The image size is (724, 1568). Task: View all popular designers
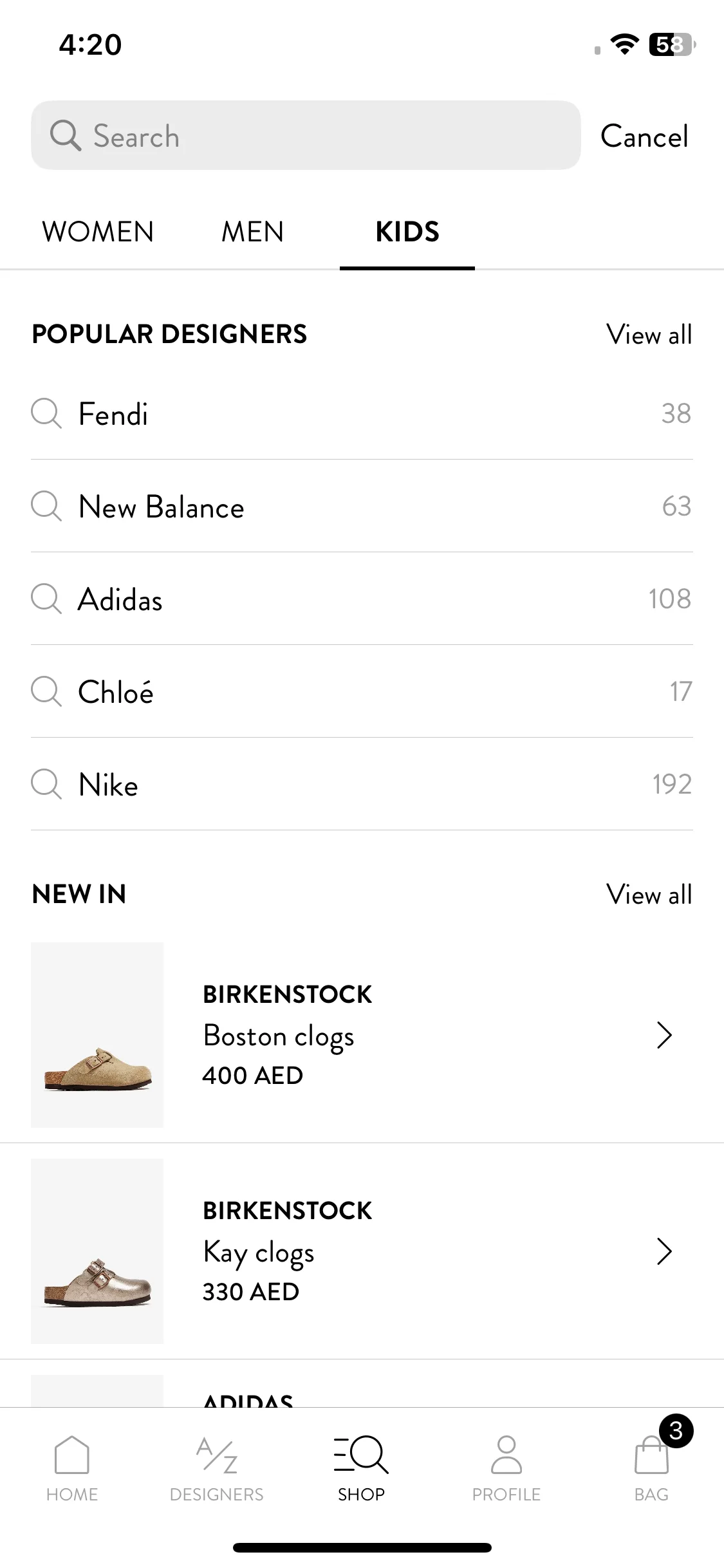pyautogui.click(x=649, y=335)
